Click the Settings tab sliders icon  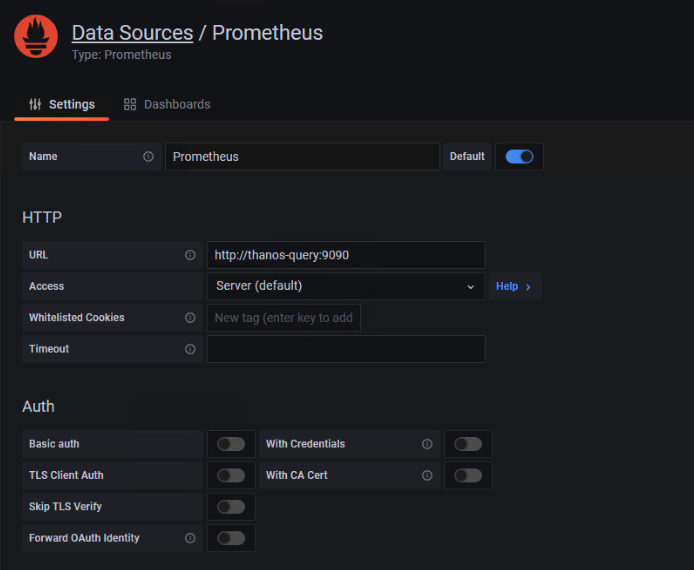click(x=35, y=104)
